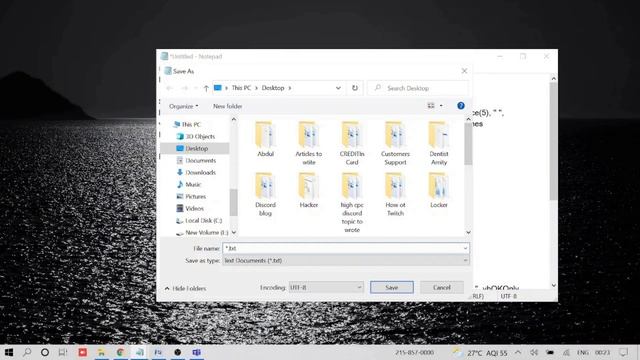Click Desktop breadcrumb in address bar
Image resolution: width=640 pixels, height=360 pixels.
pyautogui.click(x=273, y=88)
